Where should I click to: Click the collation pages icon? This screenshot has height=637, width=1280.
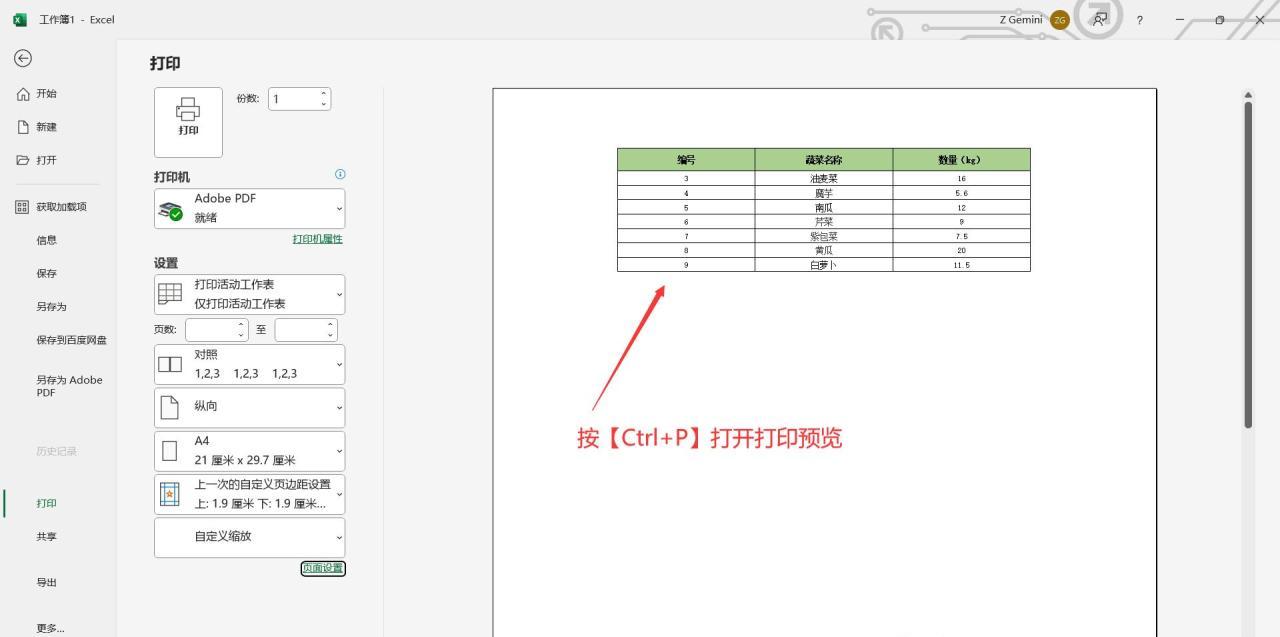(171, 364)
